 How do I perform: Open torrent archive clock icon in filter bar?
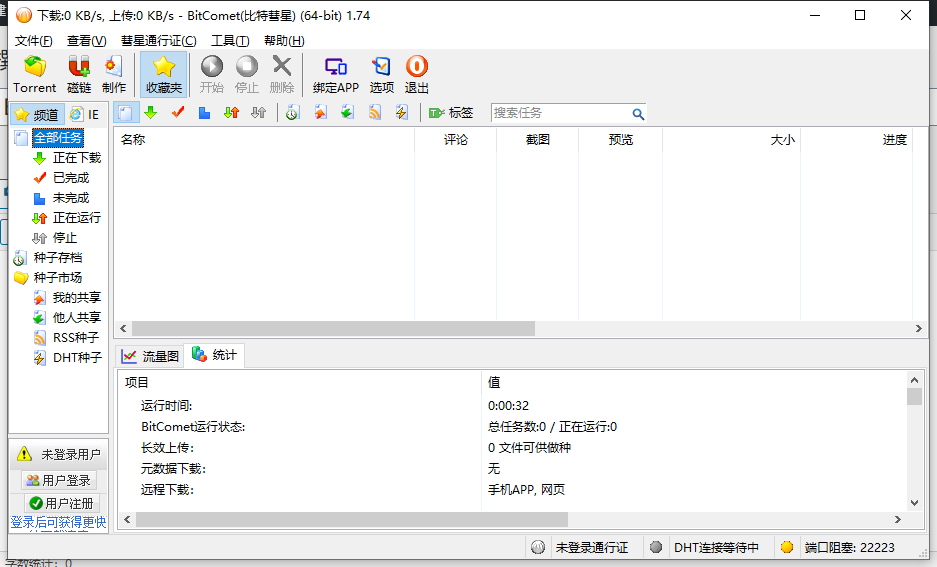point(292,112)
